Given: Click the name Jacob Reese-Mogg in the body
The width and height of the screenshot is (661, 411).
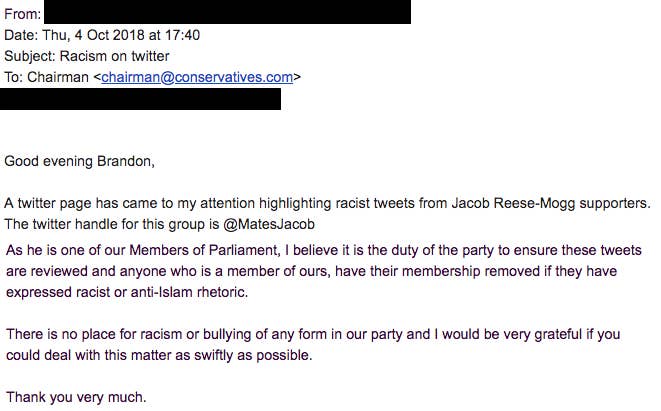Looking at the screenshot, I should pyautogui.click(x=513, y=204).
